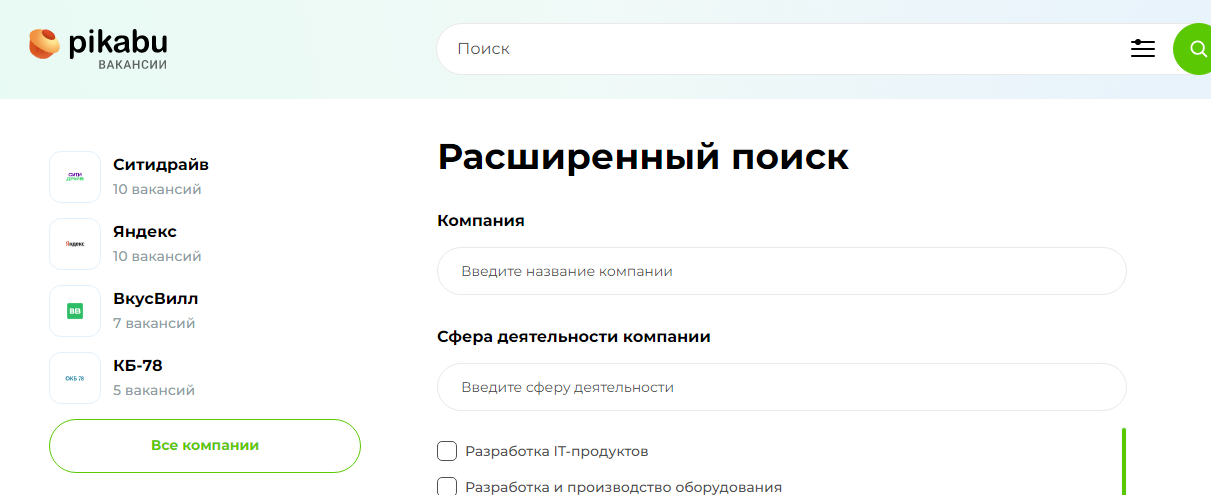
Task: Click the Введите сферу деятельности combo field
Action: coord(781,387)
